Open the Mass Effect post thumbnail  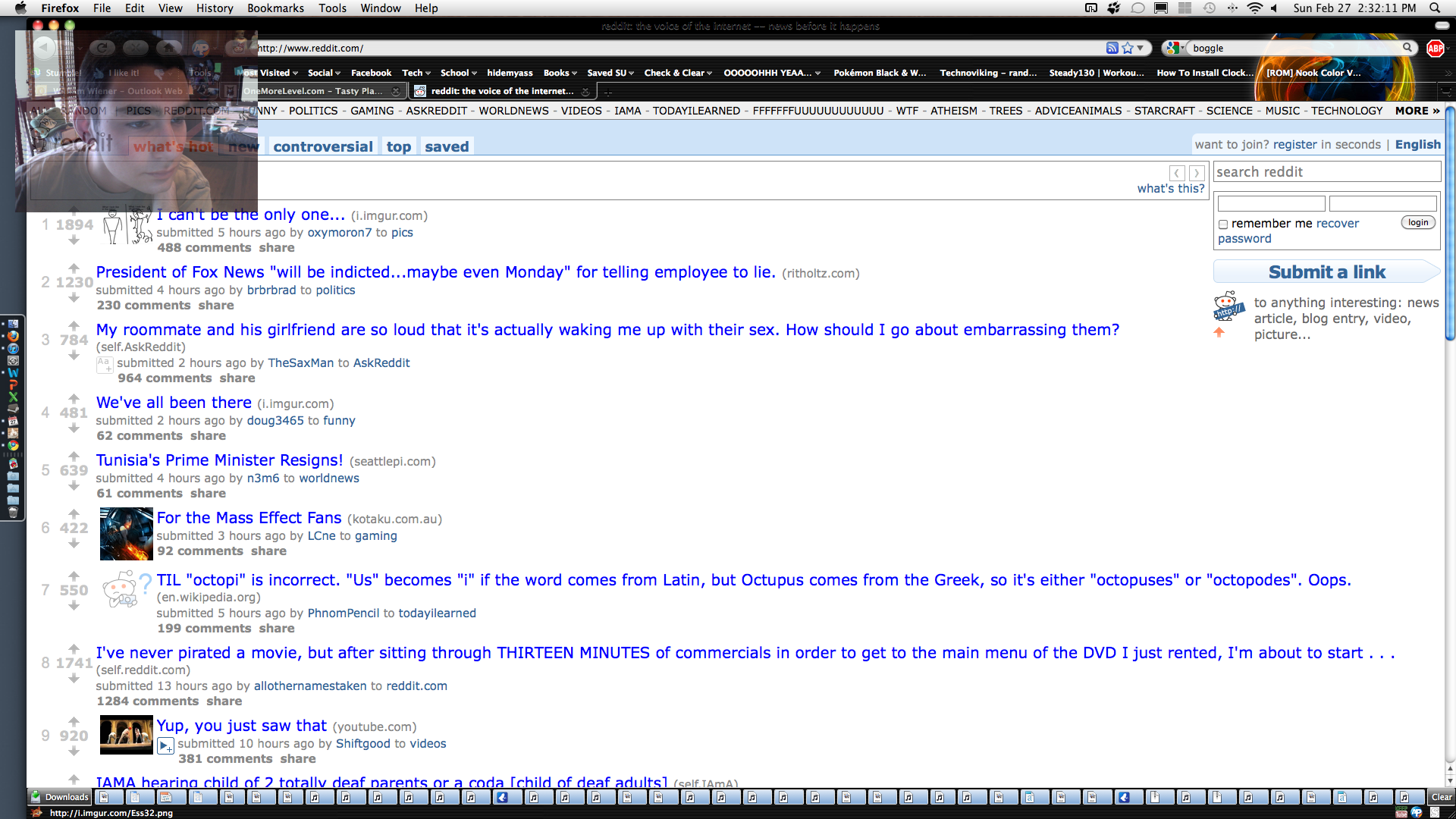(127, 534)
